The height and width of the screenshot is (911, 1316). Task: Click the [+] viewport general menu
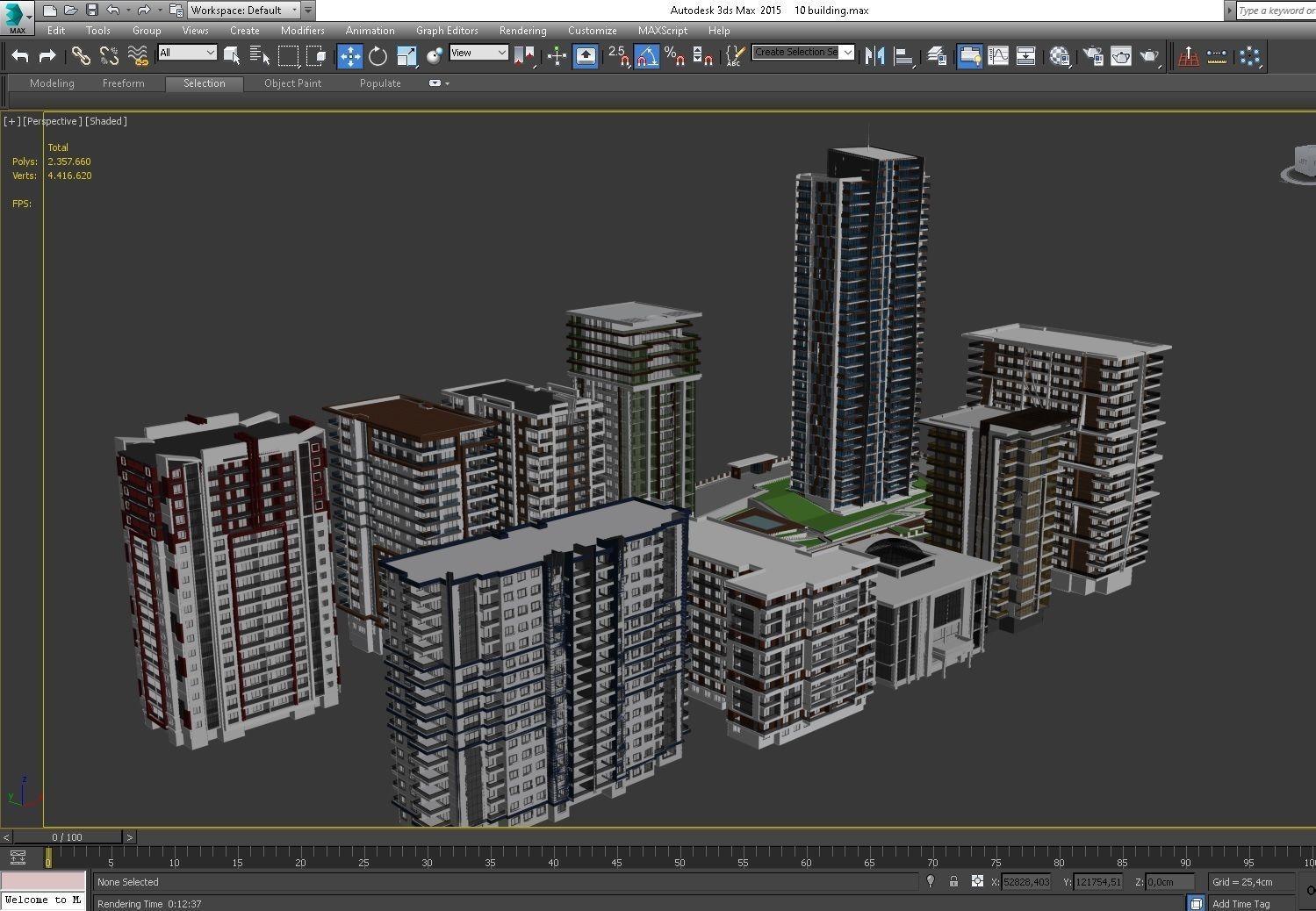(11, 121)
